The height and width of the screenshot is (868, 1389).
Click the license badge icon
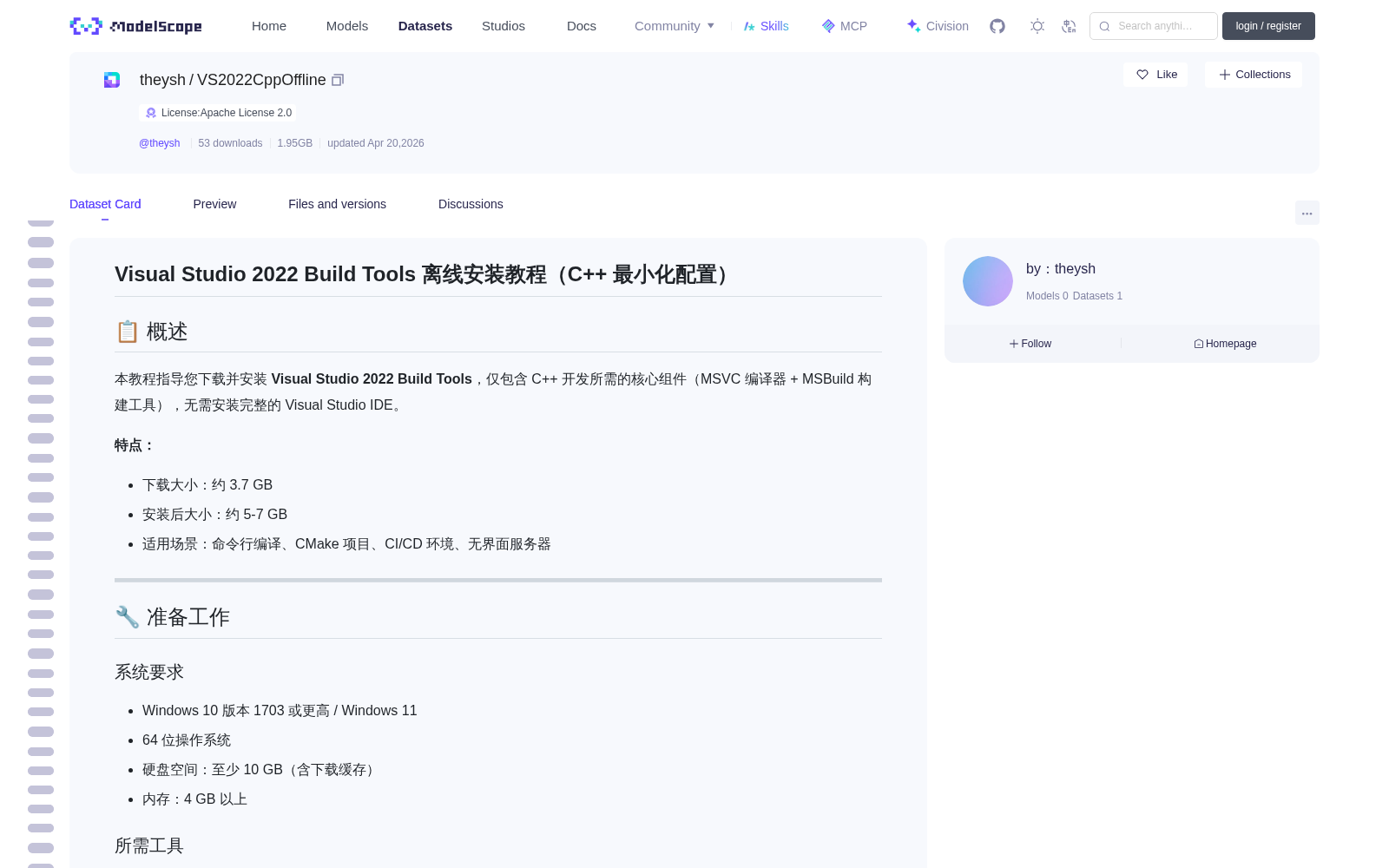tap(151, 113)
